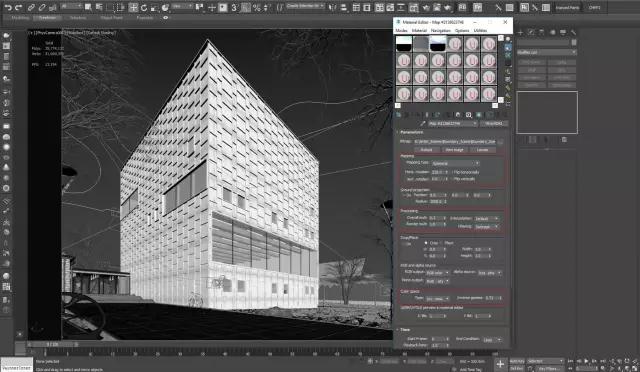Image resolution: width=640 pixels, height=372 pixels.
Task: Click the Undo arrow in main toolbar
Action: click(8, 7)
